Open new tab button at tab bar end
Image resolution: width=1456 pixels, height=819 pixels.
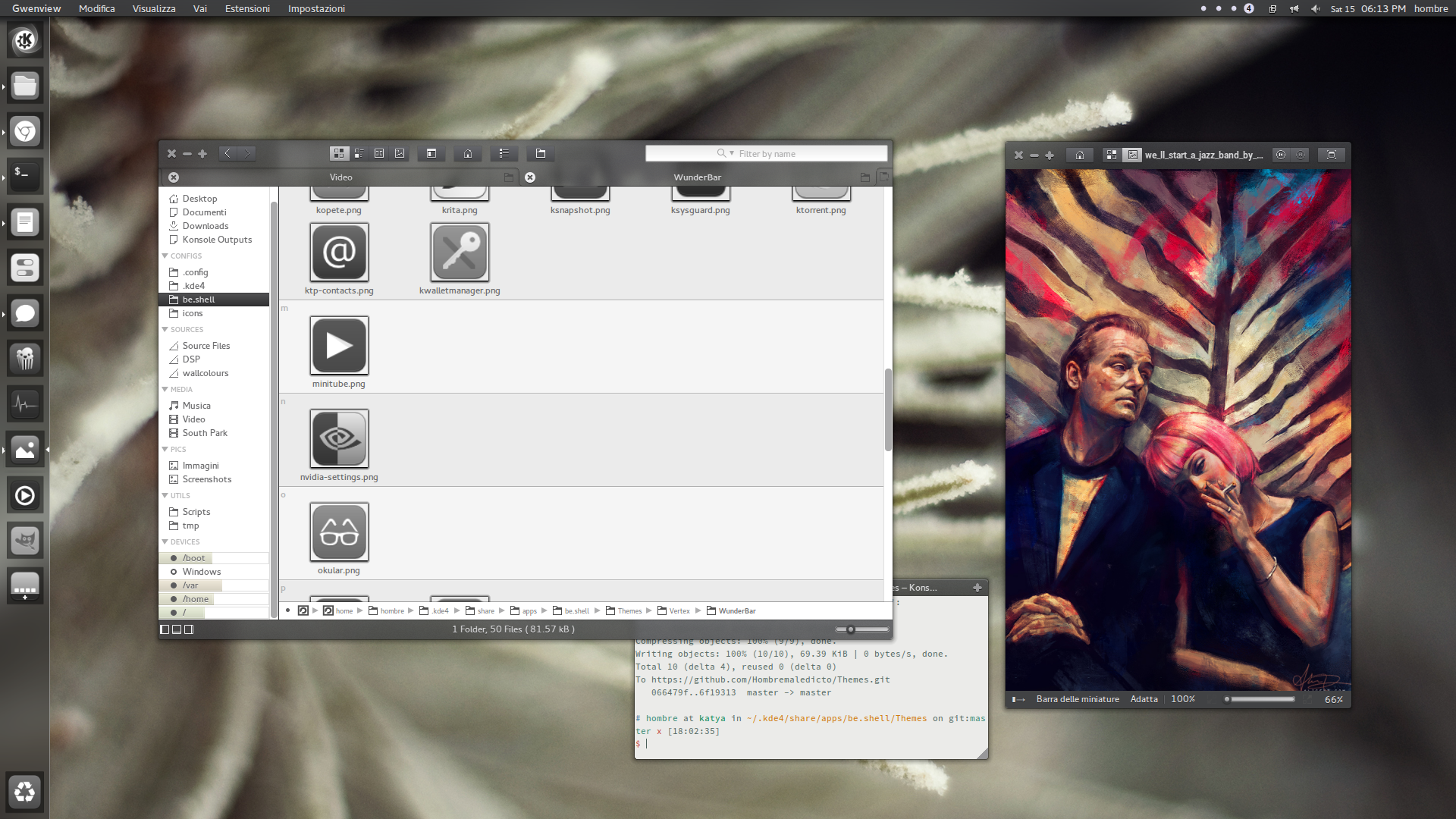coord(883,177)
